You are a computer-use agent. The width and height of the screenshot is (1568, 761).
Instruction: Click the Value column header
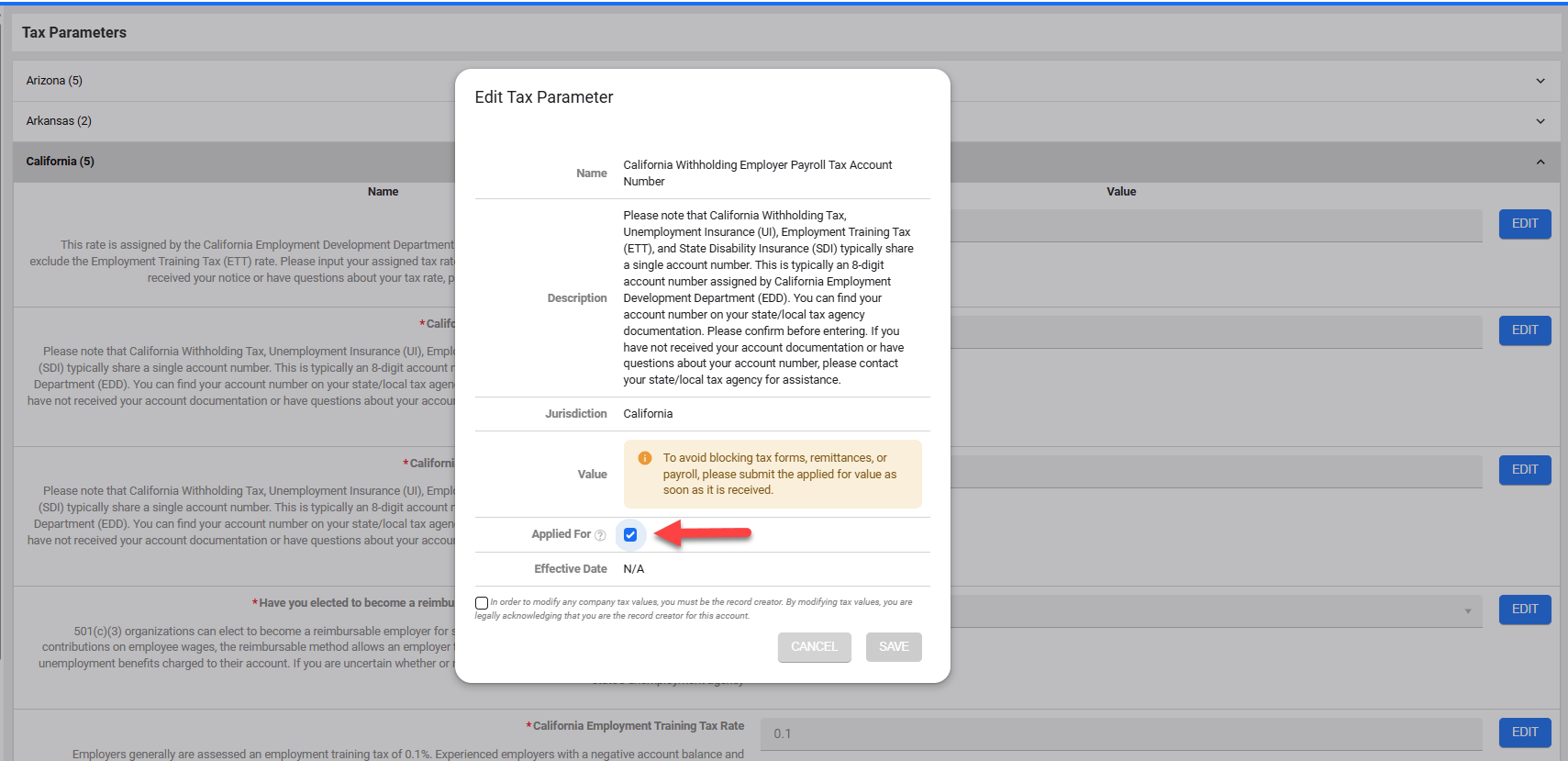[x=1121, y=192]
